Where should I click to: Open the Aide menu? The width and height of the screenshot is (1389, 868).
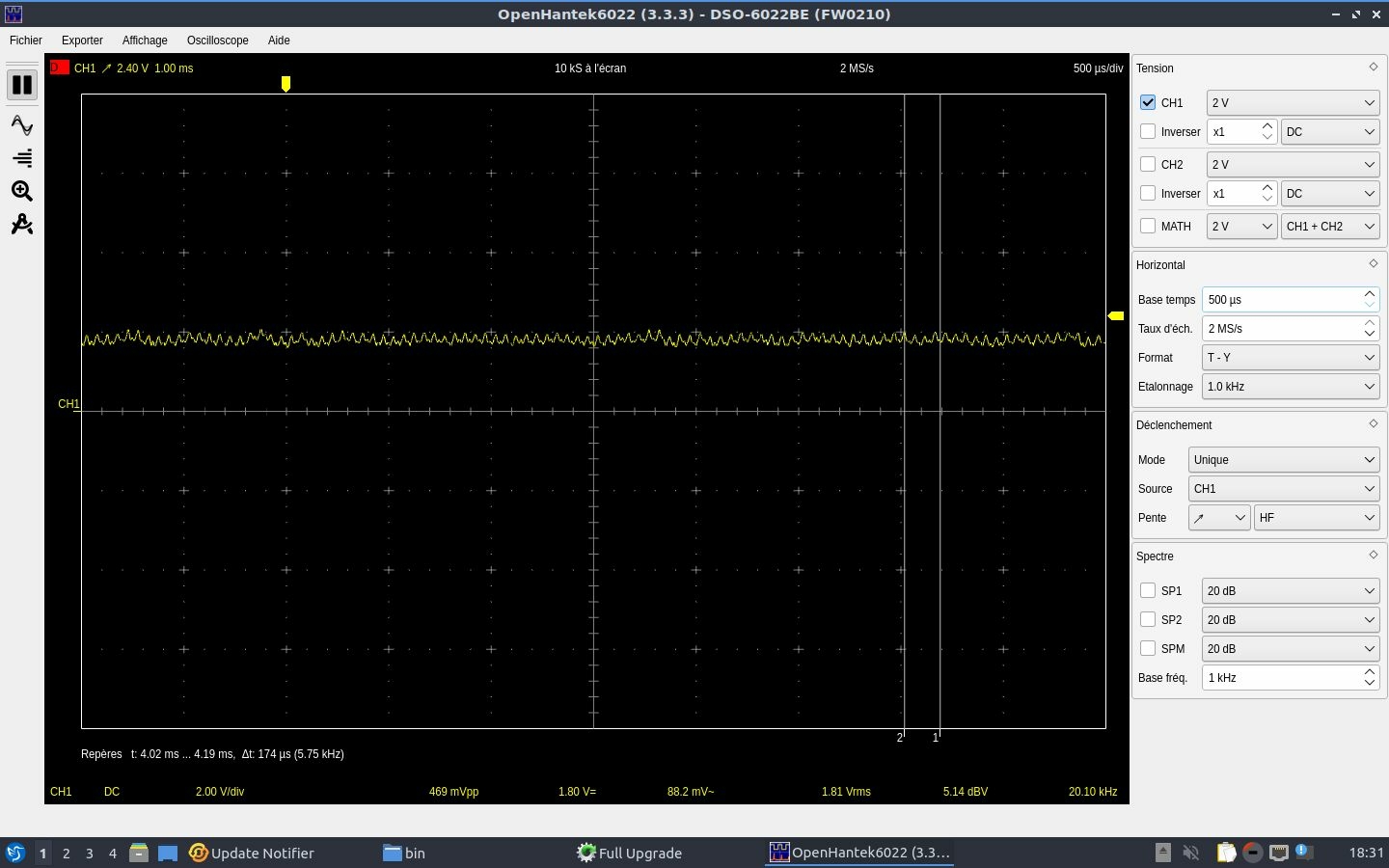[x=279, y=41]
